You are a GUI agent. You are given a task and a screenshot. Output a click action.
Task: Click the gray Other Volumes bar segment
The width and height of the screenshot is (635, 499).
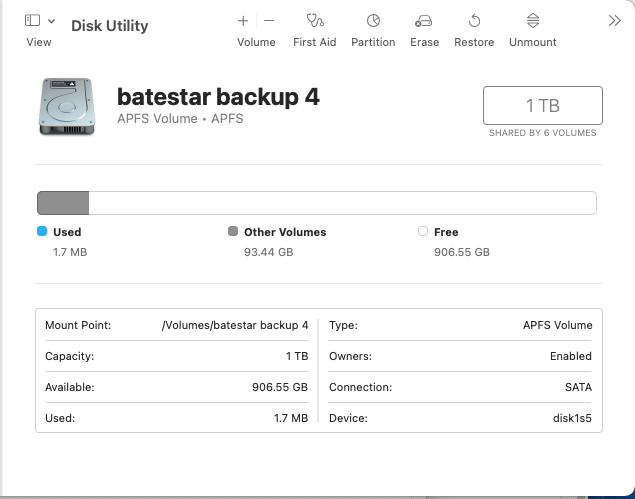coord(63,203)
